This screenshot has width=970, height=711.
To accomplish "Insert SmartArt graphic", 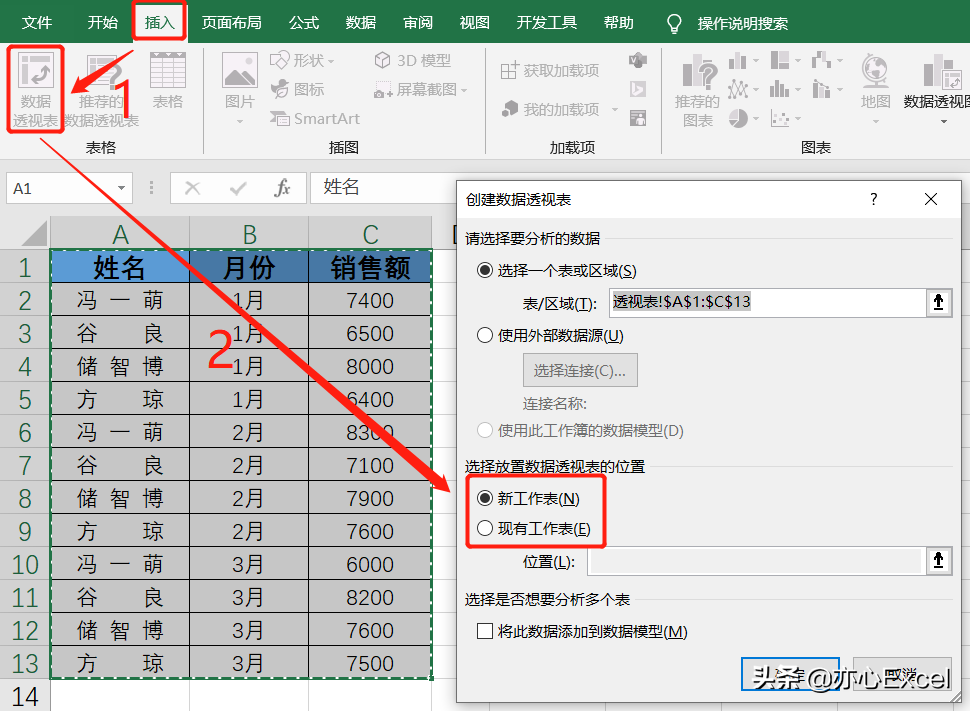I will click(x=315, y=118).
